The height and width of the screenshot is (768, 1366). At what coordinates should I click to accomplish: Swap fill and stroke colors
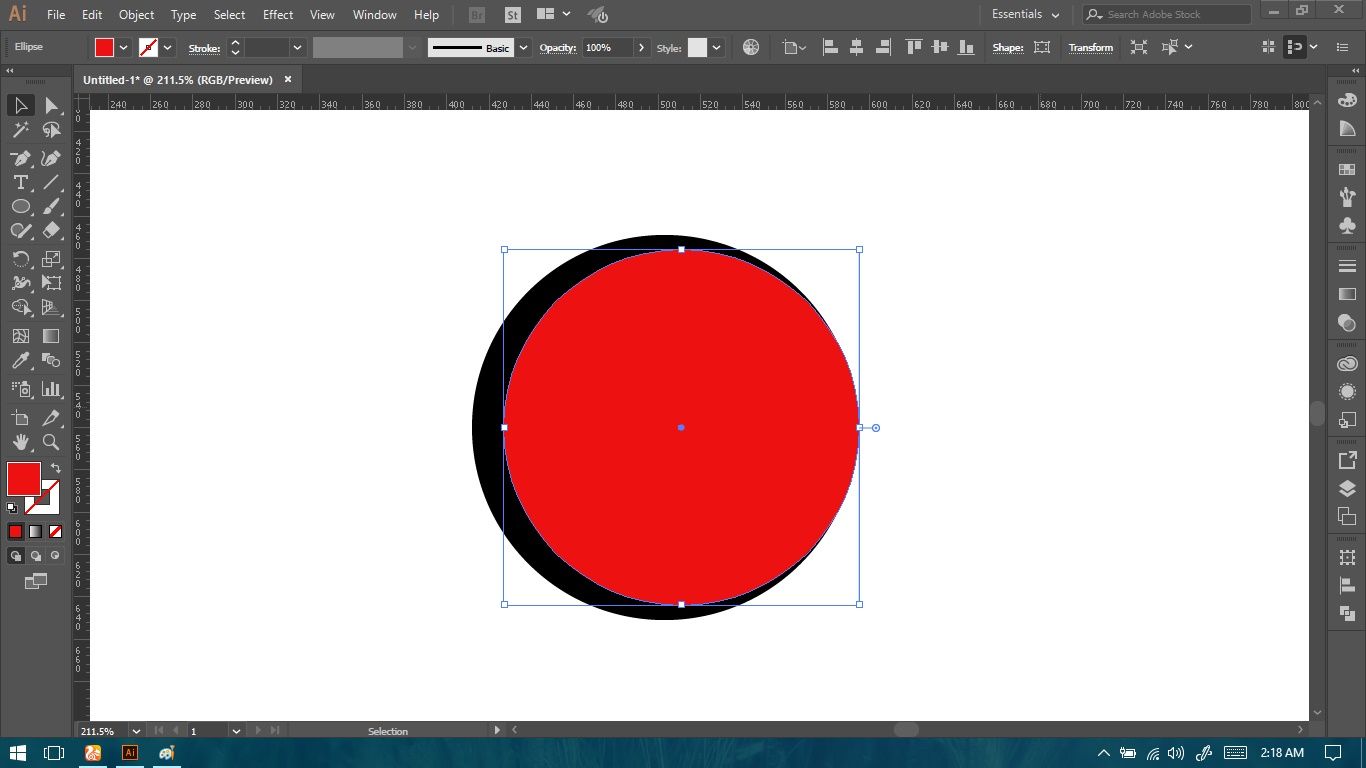point(56,468)
